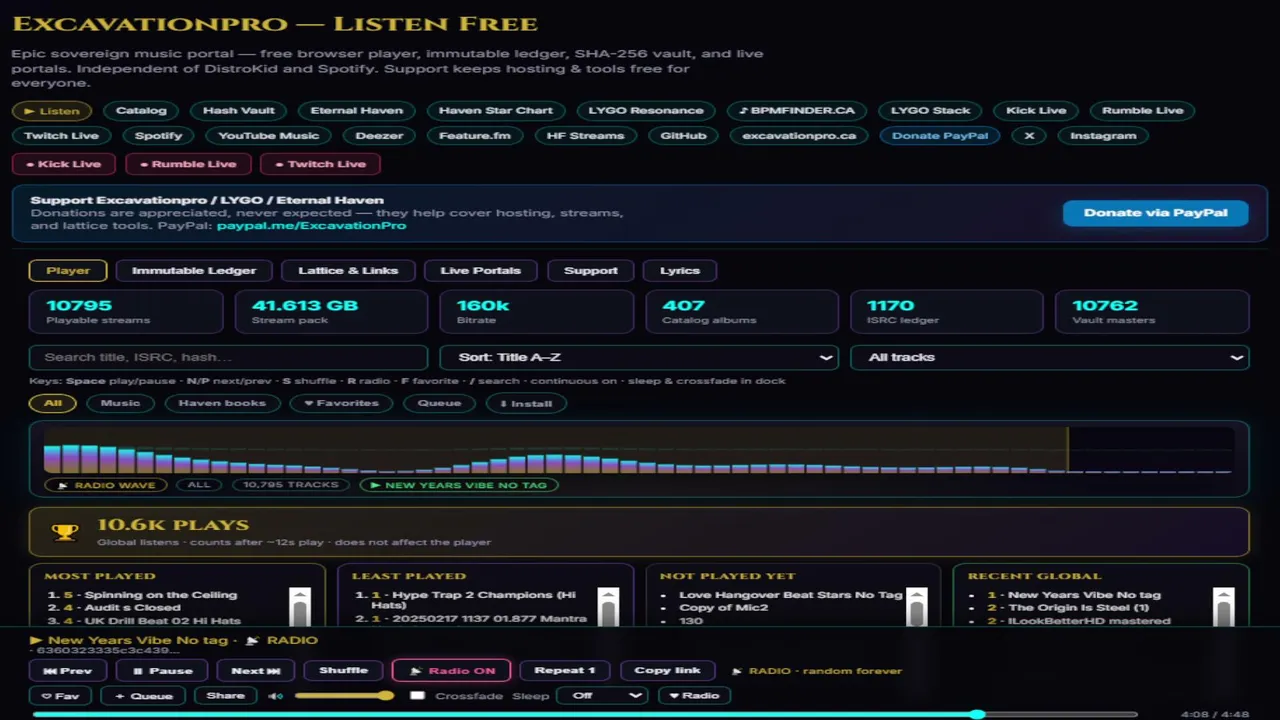Click the audio spectrum visualizer bars
This screenshot has width=1280, height=720.
click(x=639, y=451)
